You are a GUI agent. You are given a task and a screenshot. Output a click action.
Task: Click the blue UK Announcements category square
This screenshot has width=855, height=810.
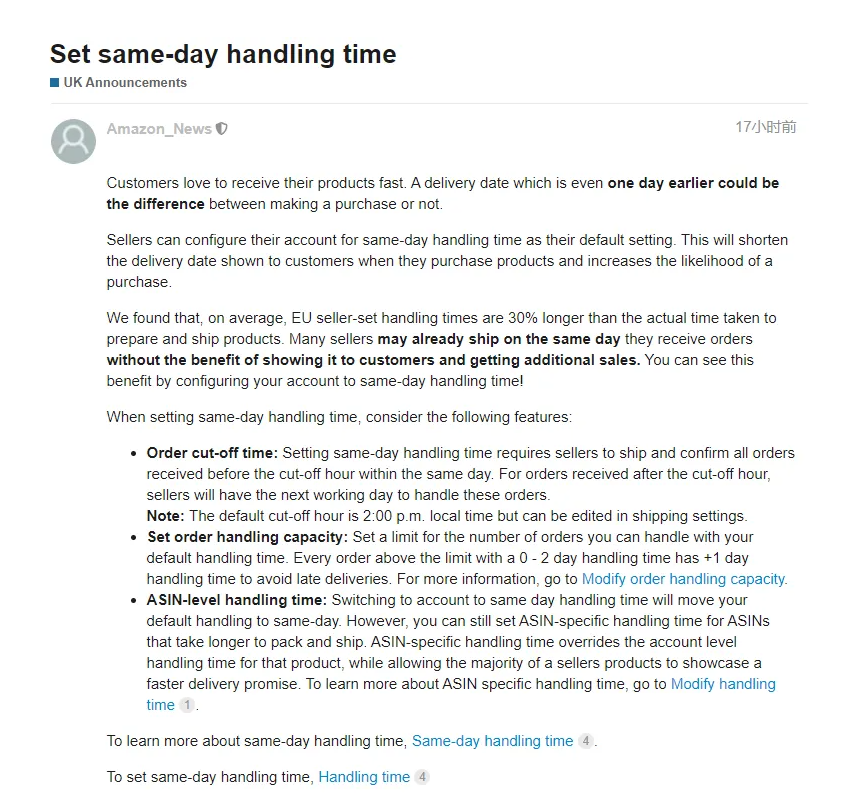pos(55,82)
